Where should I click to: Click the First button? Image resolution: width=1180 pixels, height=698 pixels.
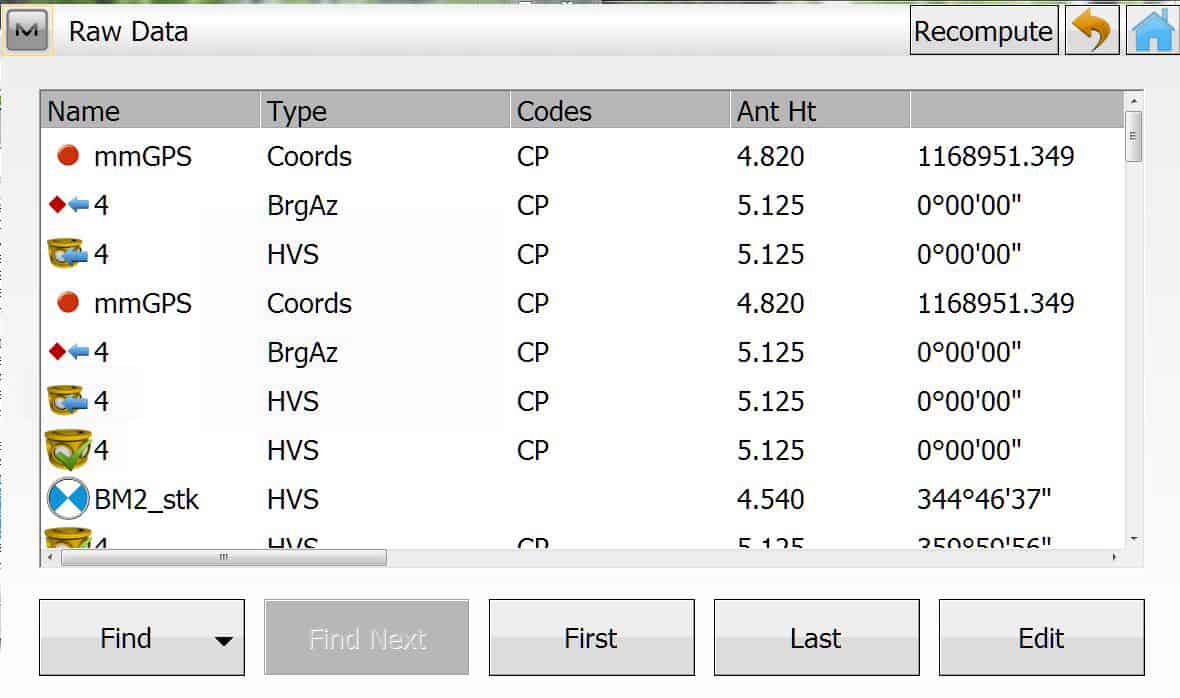tap(592, 638)
